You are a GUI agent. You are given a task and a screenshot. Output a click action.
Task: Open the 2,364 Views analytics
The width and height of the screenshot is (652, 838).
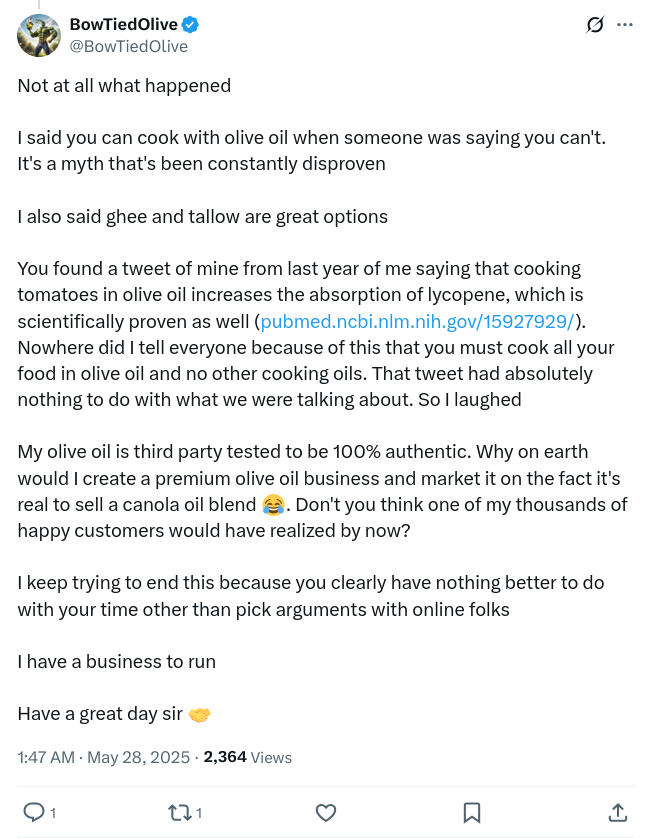[247, 757]
